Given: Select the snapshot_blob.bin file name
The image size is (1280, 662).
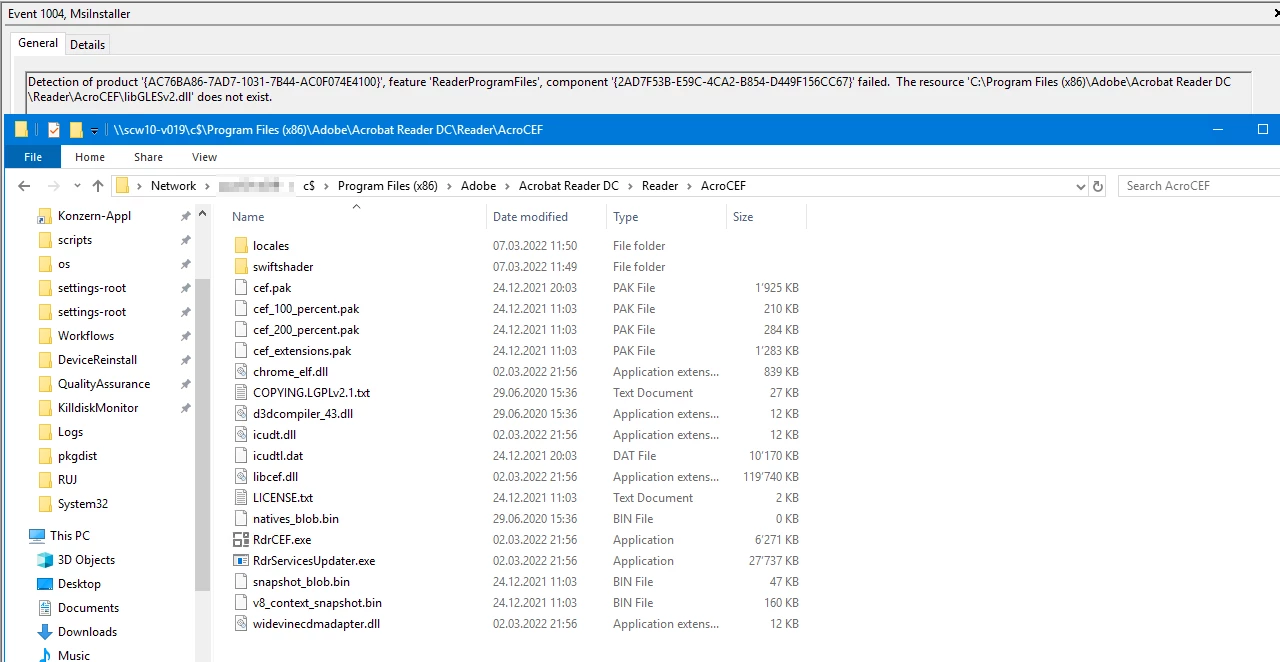Looking at the screenshot, I should point(301,582).
